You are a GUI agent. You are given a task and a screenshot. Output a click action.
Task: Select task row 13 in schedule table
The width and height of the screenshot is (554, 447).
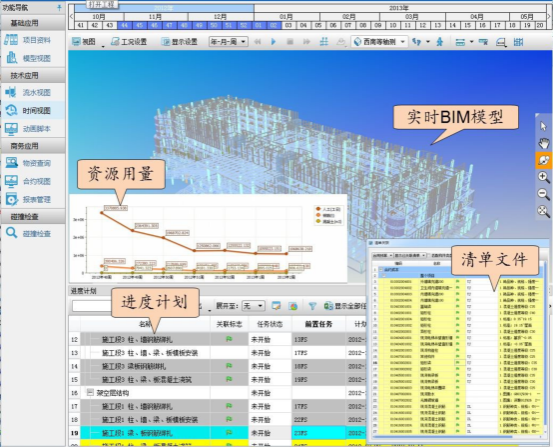pyautogui.click(x=218, y=353)
